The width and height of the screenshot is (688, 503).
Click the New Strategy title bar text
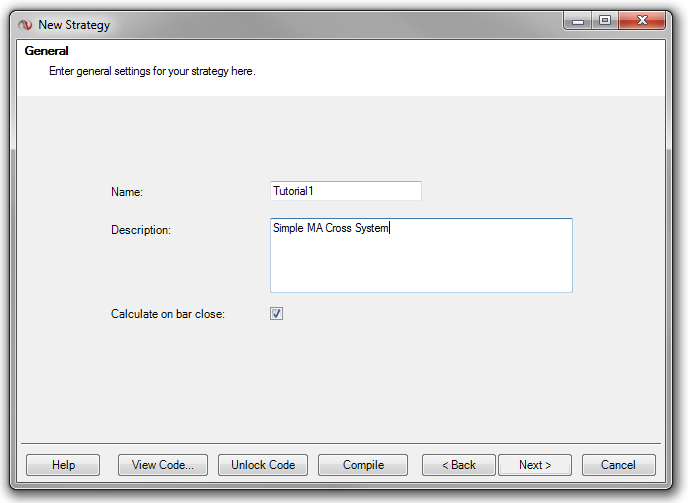click(74, 24)
